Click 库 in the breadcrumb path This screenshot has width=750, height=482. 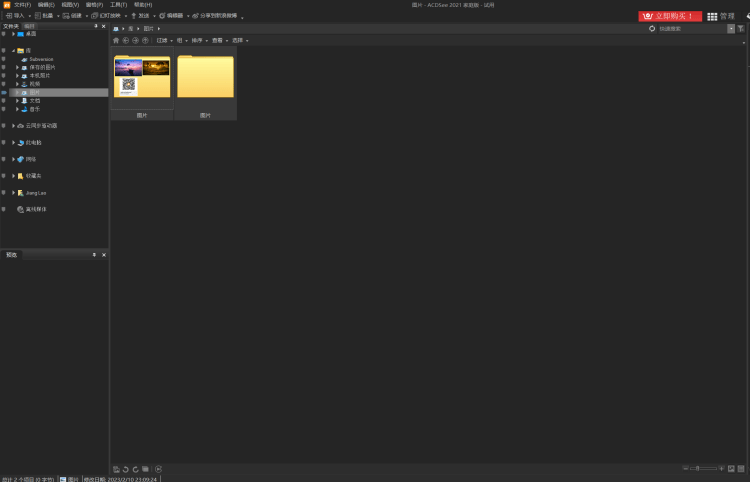pyautogui.click(x=131, y=29)
